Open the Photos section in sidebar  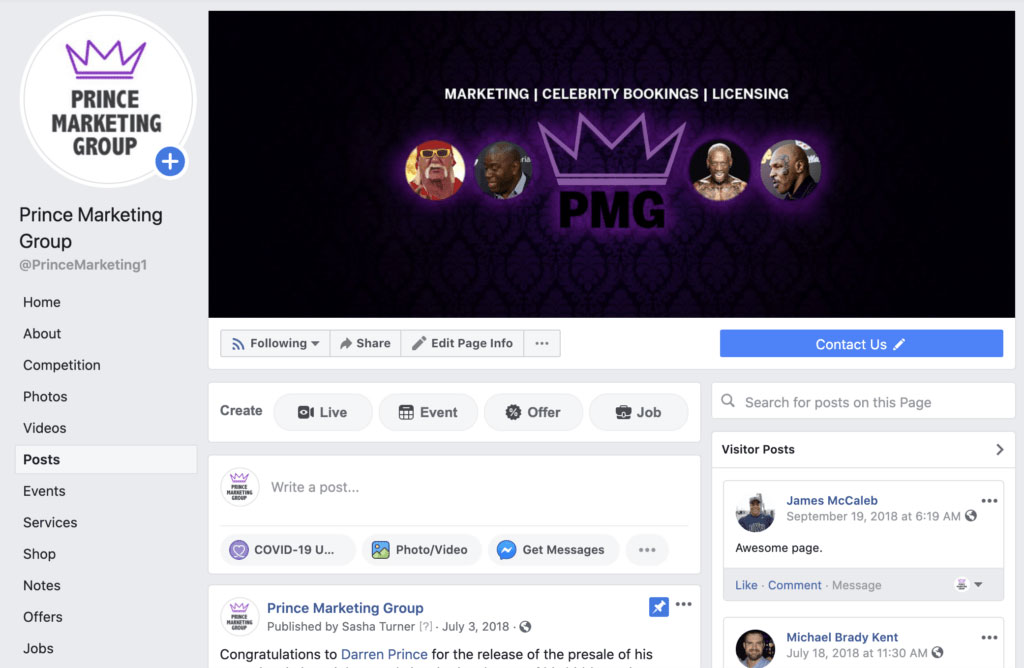[45, 396]
